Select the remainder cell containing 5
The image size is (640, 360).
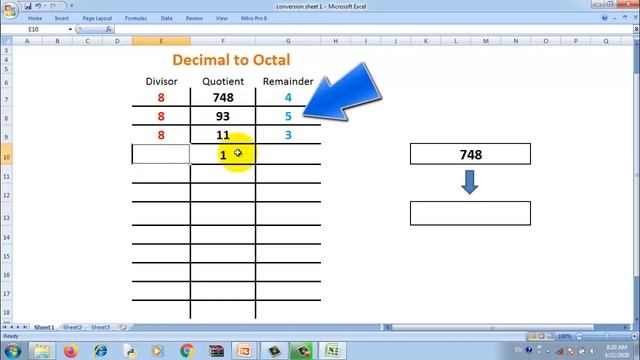point(288,116)
